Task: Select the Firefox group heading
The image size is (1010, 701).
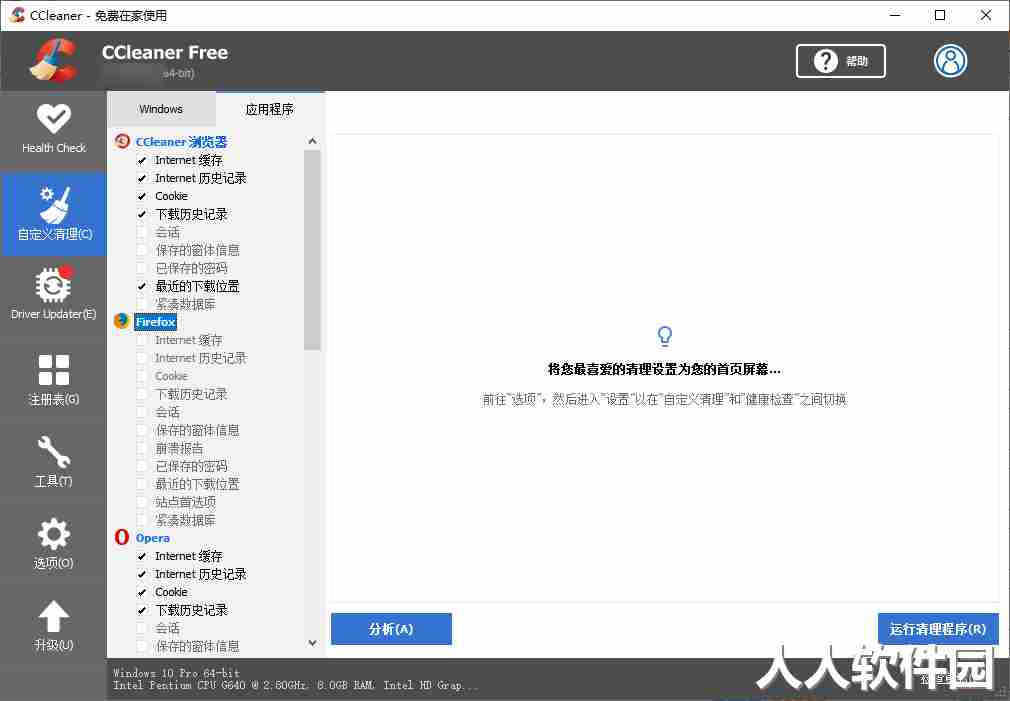Action: tap(155, 322)
